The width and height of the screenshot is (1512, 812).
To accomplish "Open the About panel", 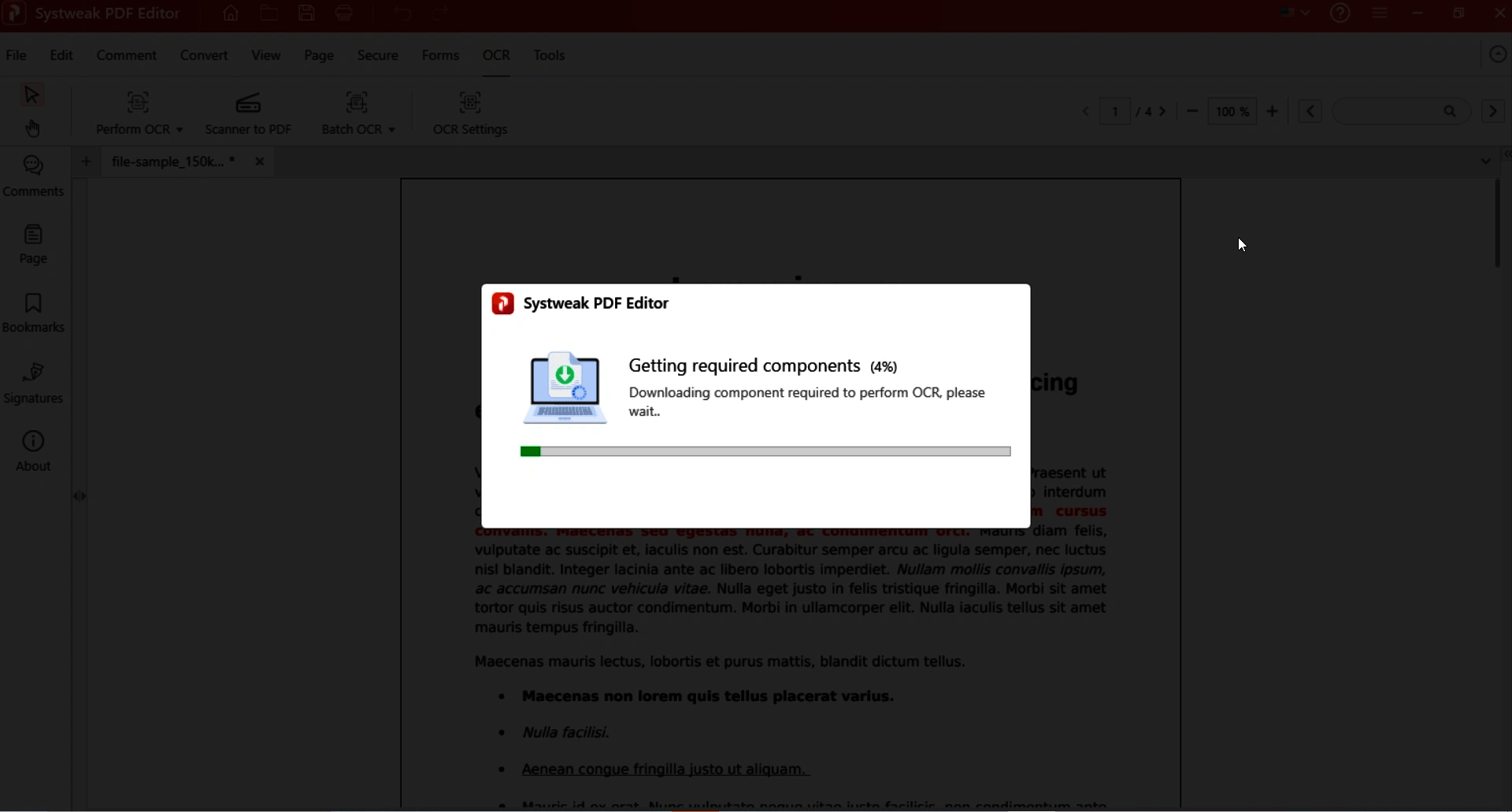I will click(x=33, y=451).
